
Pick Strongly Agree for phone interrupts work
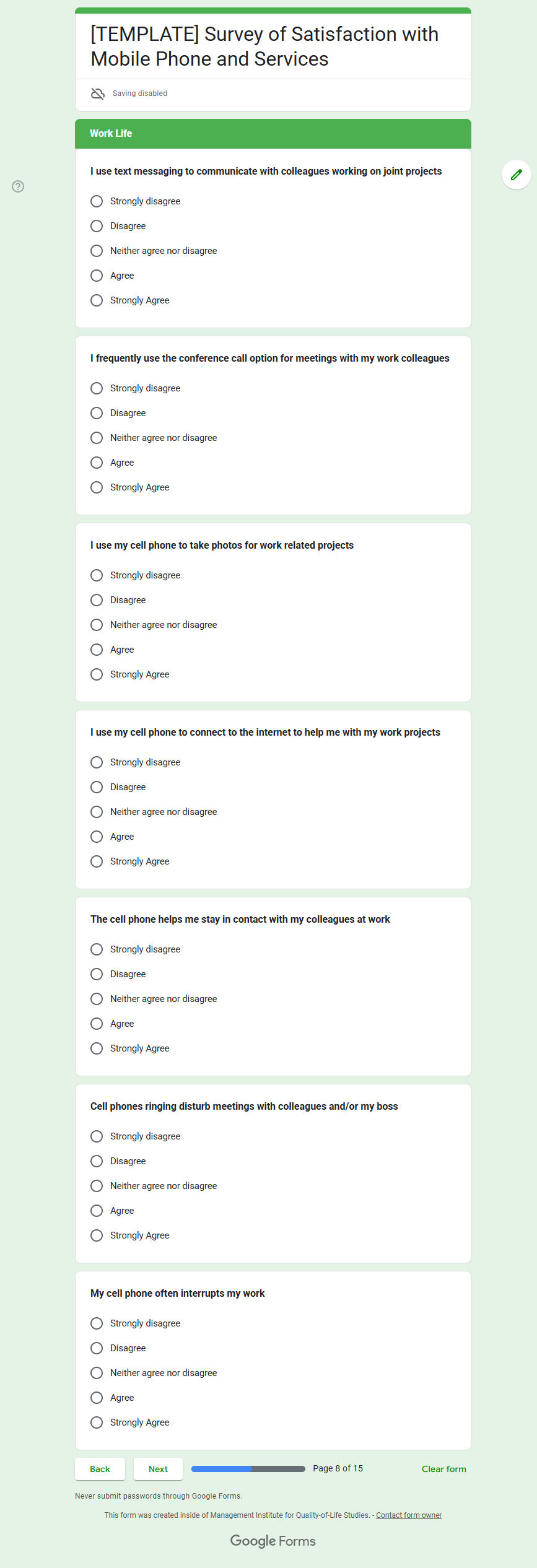pyautogui.click(x=97, y=1422)
